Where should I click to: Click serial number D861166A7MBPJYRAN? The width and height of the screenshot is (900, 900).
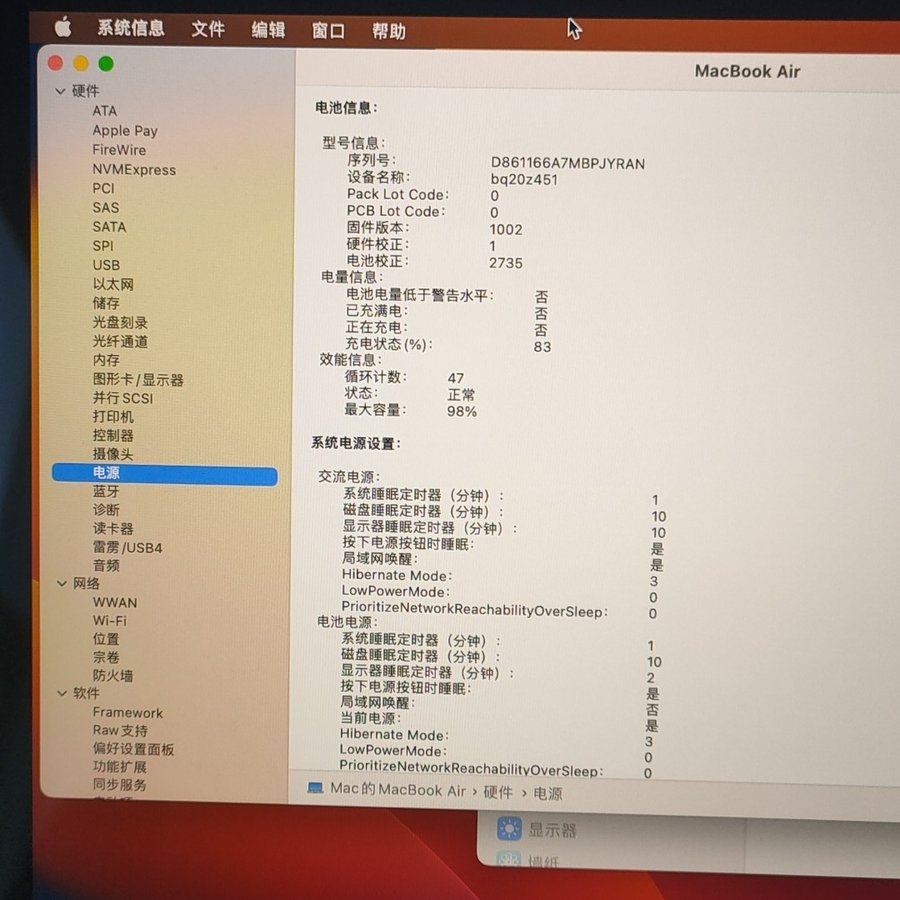pyautogui.click(x=568, y=164)
